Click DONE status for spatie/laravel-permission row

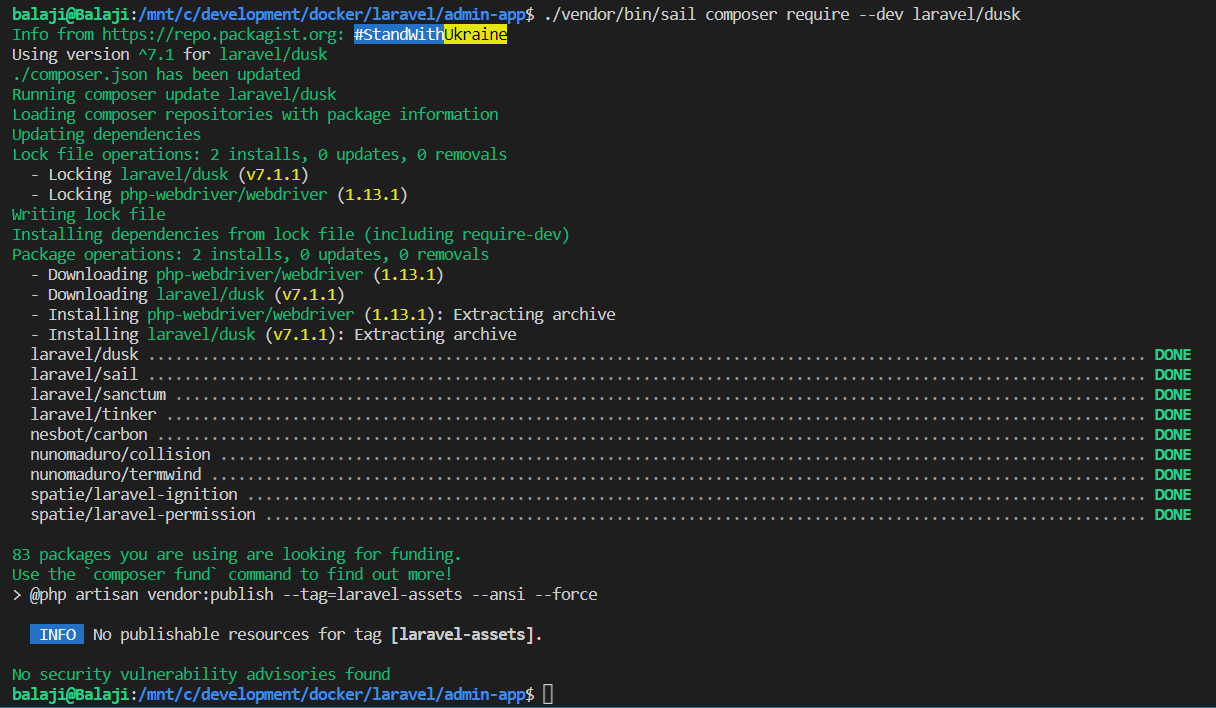[x=1173, y=514]
